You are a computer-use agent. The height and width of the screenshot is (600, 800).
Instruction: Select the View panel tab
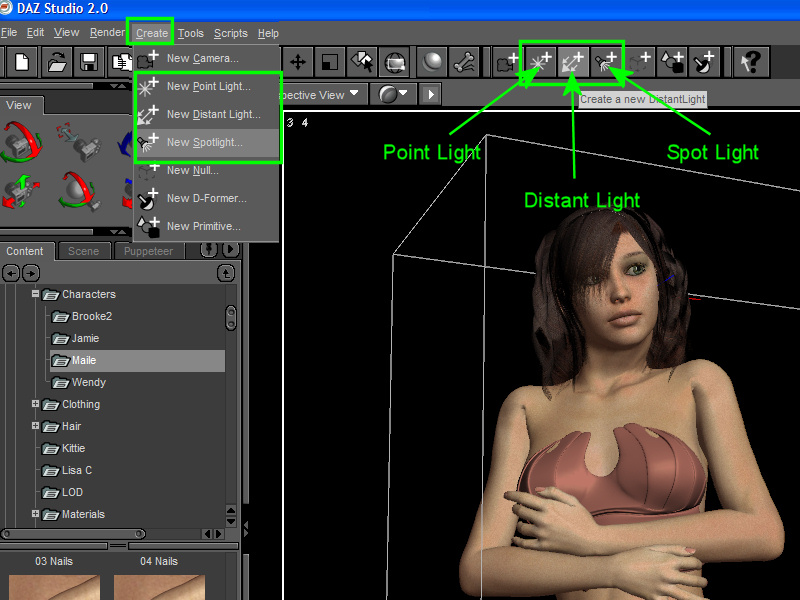[x=19, y=105]
